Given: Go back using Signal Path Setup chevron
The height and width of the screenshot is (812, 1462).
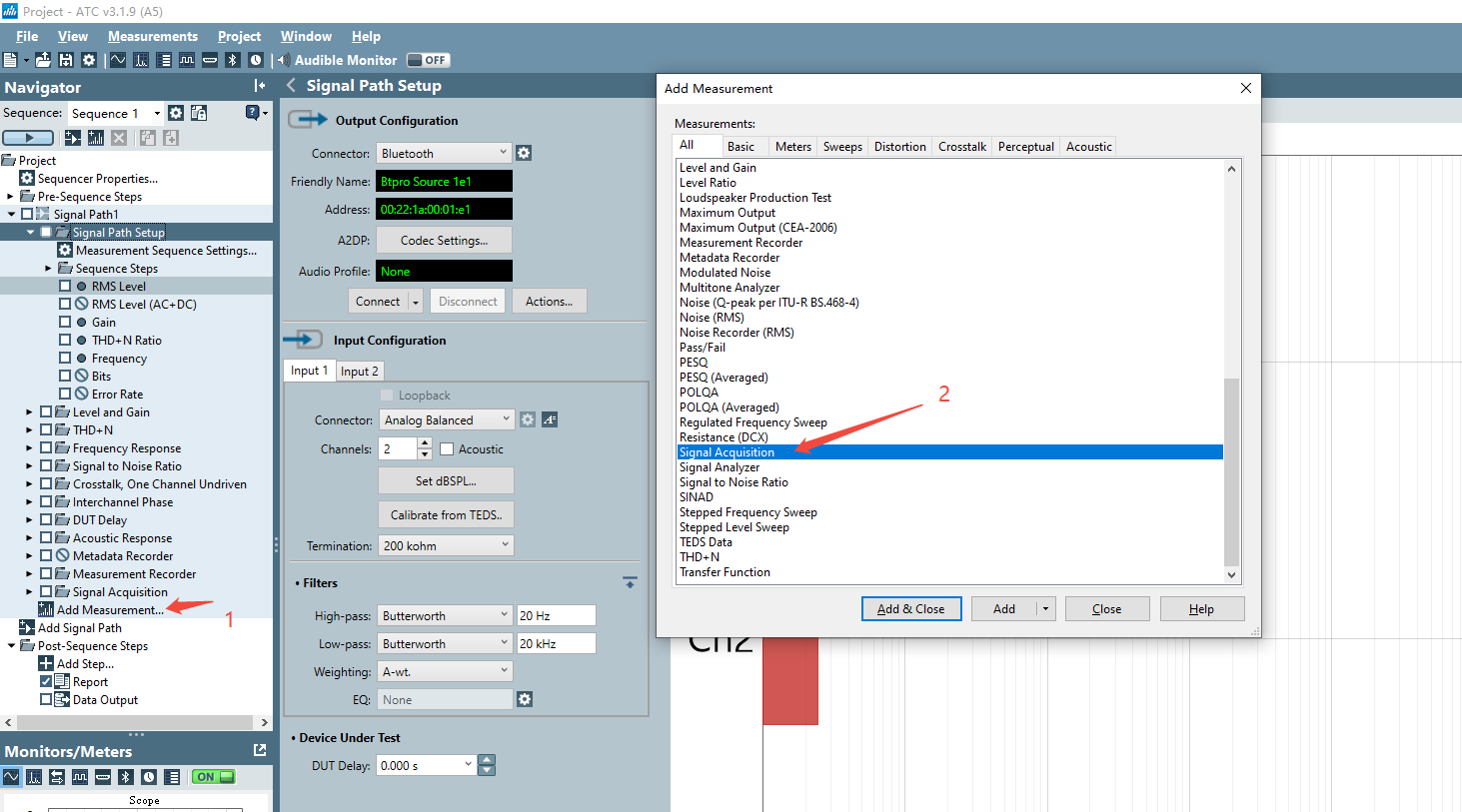Looking at the screenshot, I should (291, 85).
